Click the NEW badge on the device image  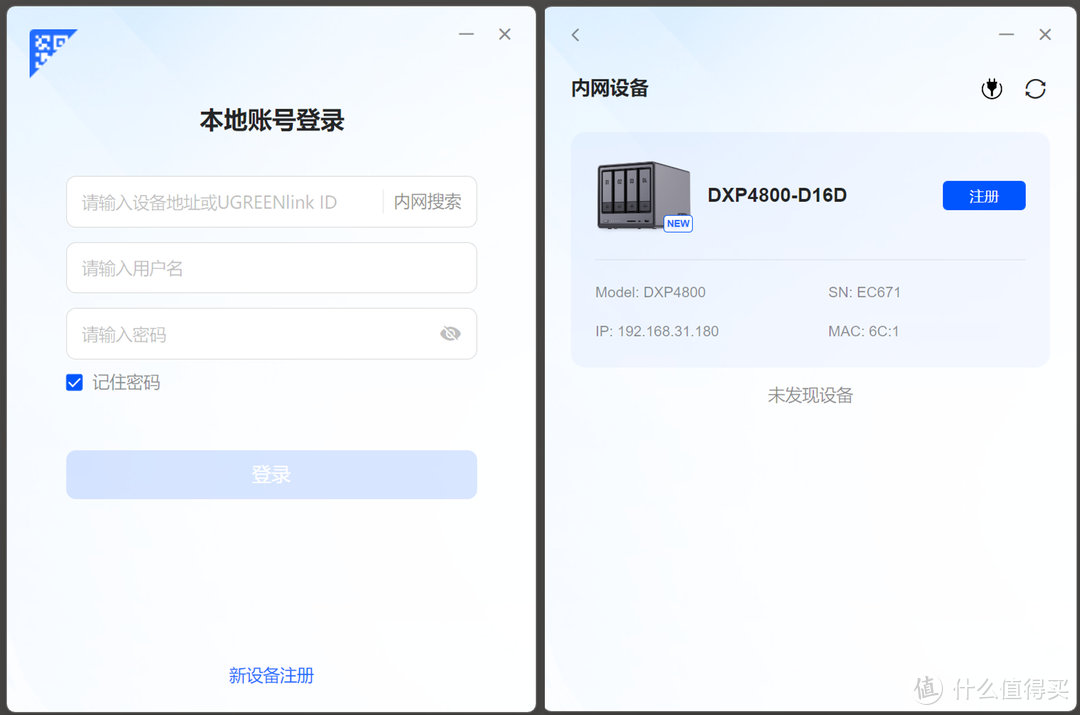(678, 224)
